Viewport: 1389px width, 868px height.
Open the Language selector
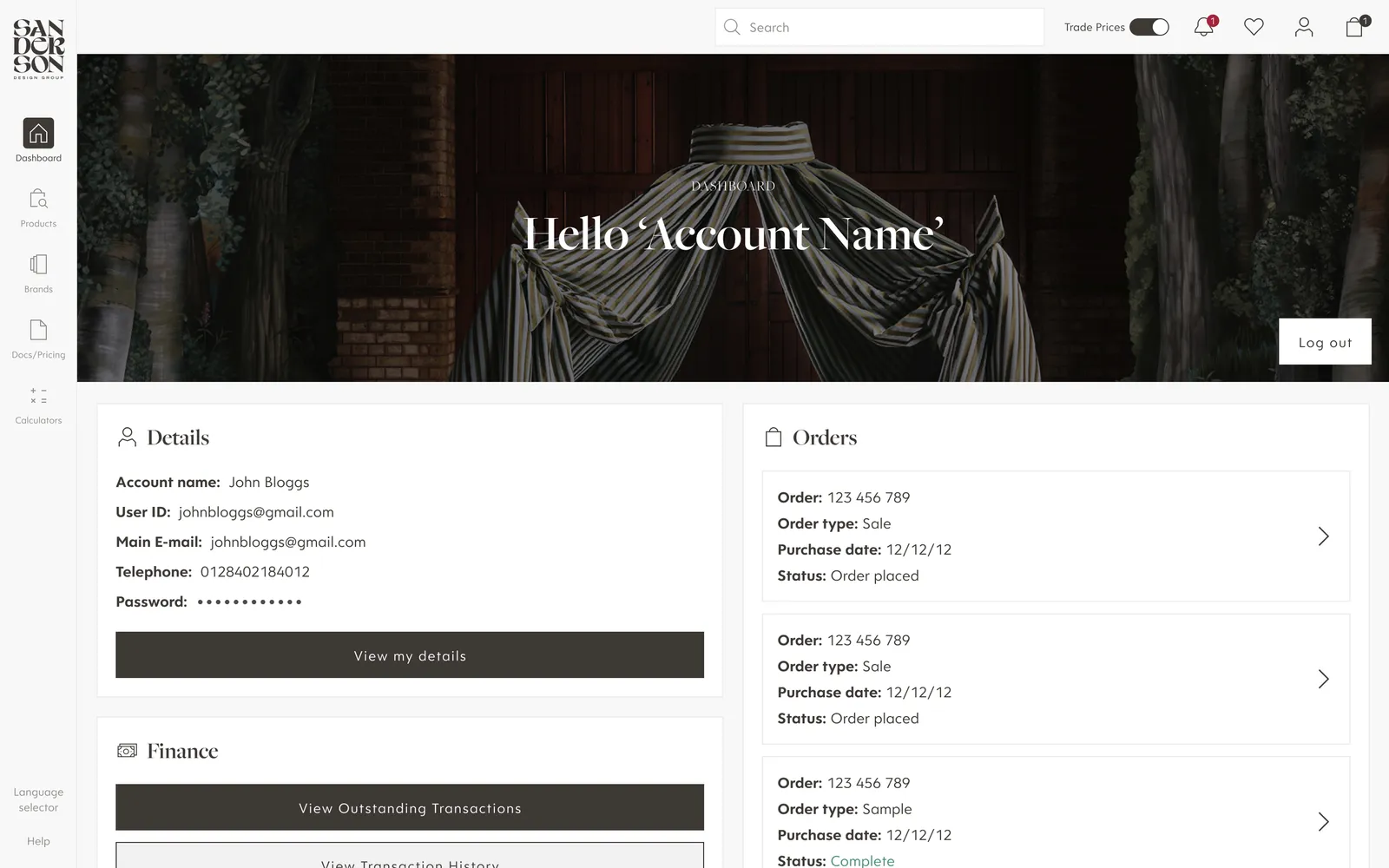click(x=38, y=799)
